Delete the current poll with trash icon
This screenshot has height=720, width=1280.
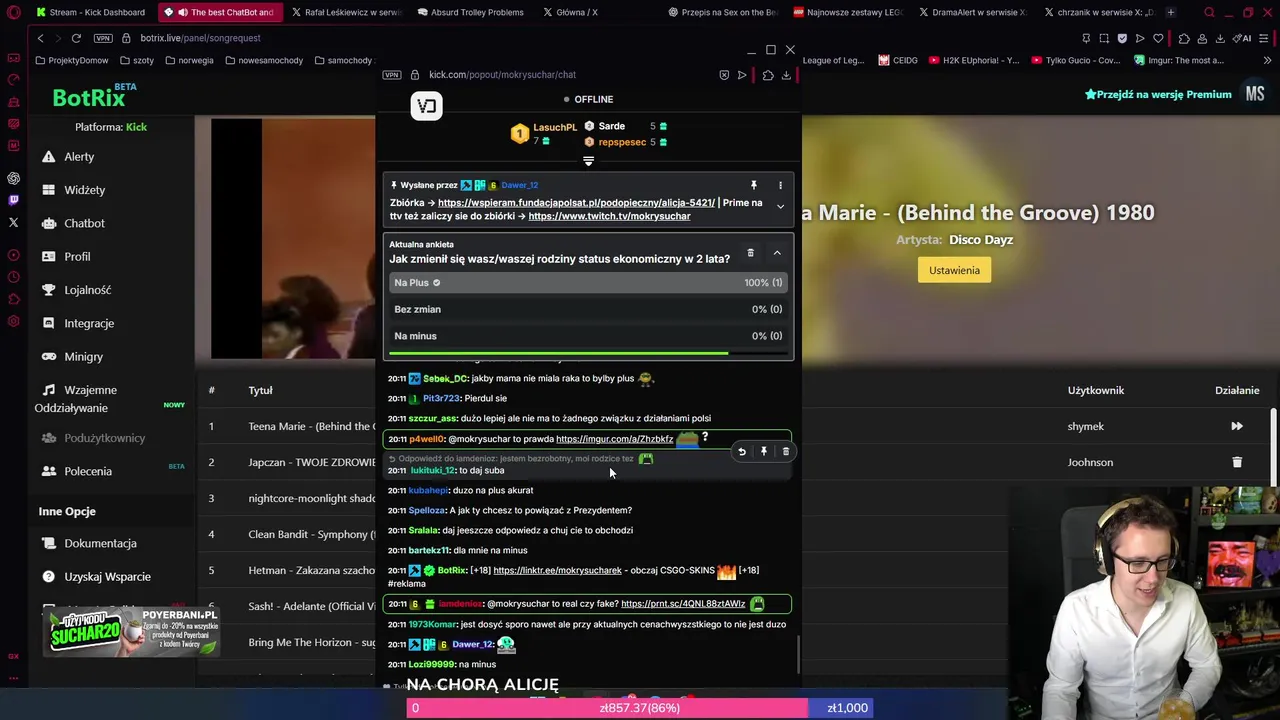[x=750, y=253]
